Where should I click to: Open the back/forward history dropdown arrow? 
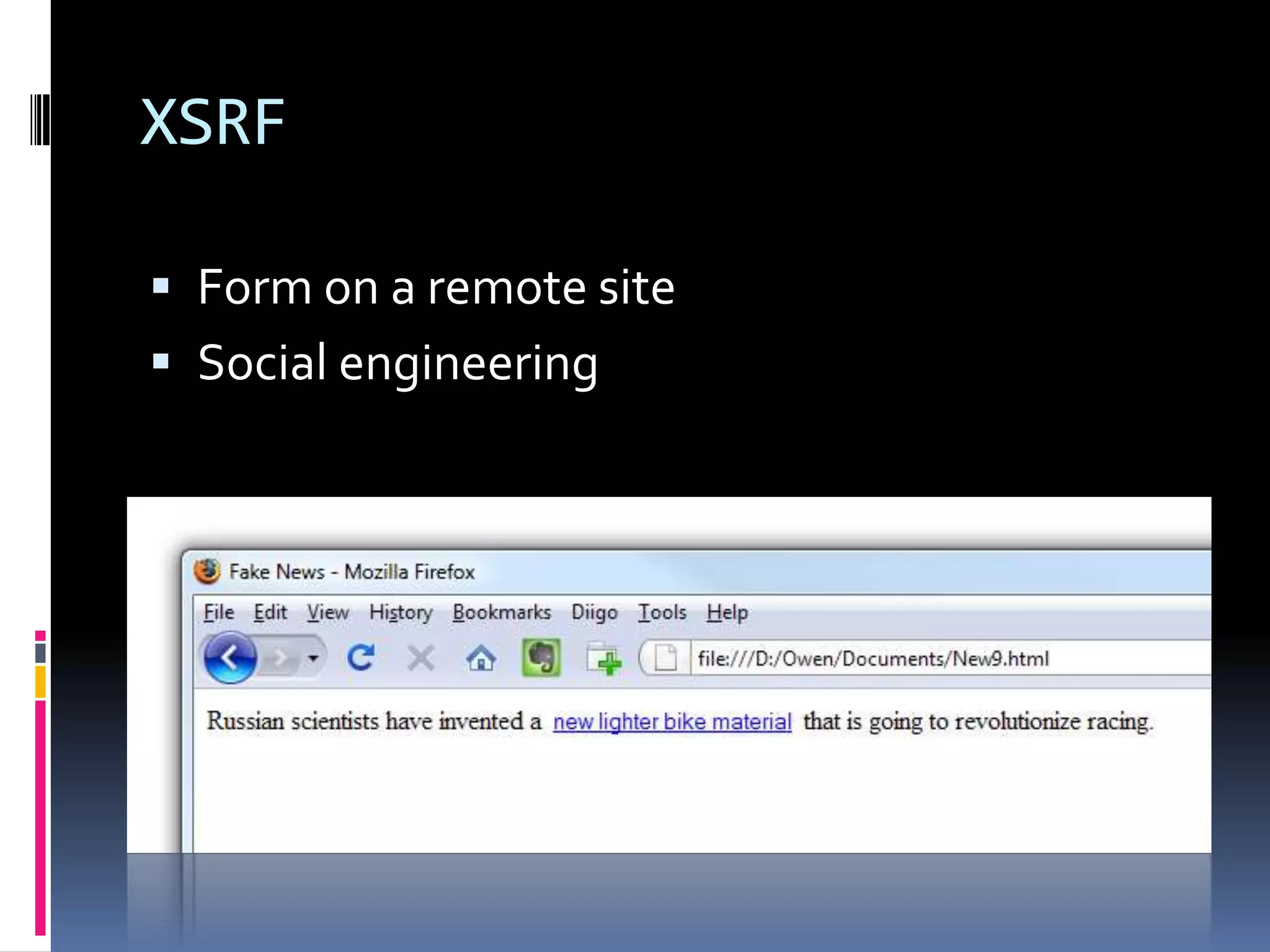click(314, 658)
